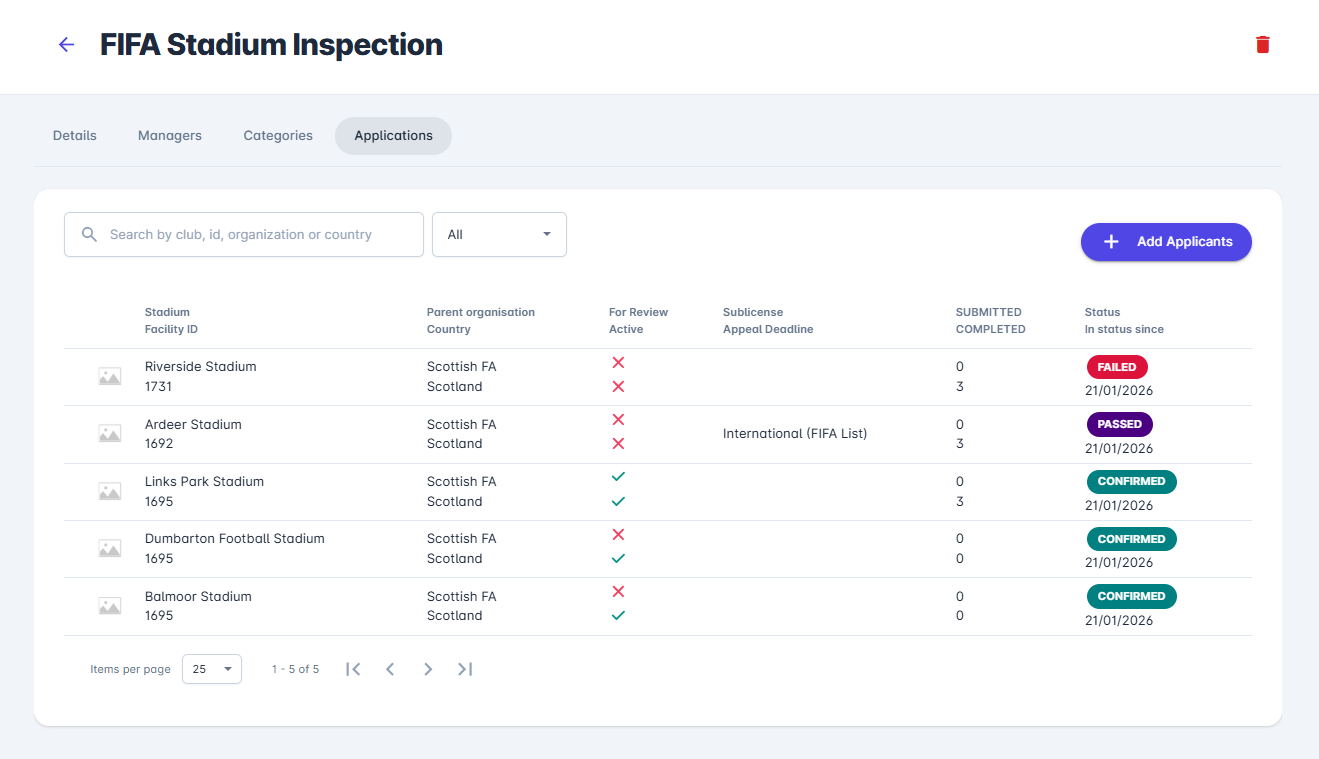
Task: Click the FAILED status badge for Riverside
Action: (1116, 367)
